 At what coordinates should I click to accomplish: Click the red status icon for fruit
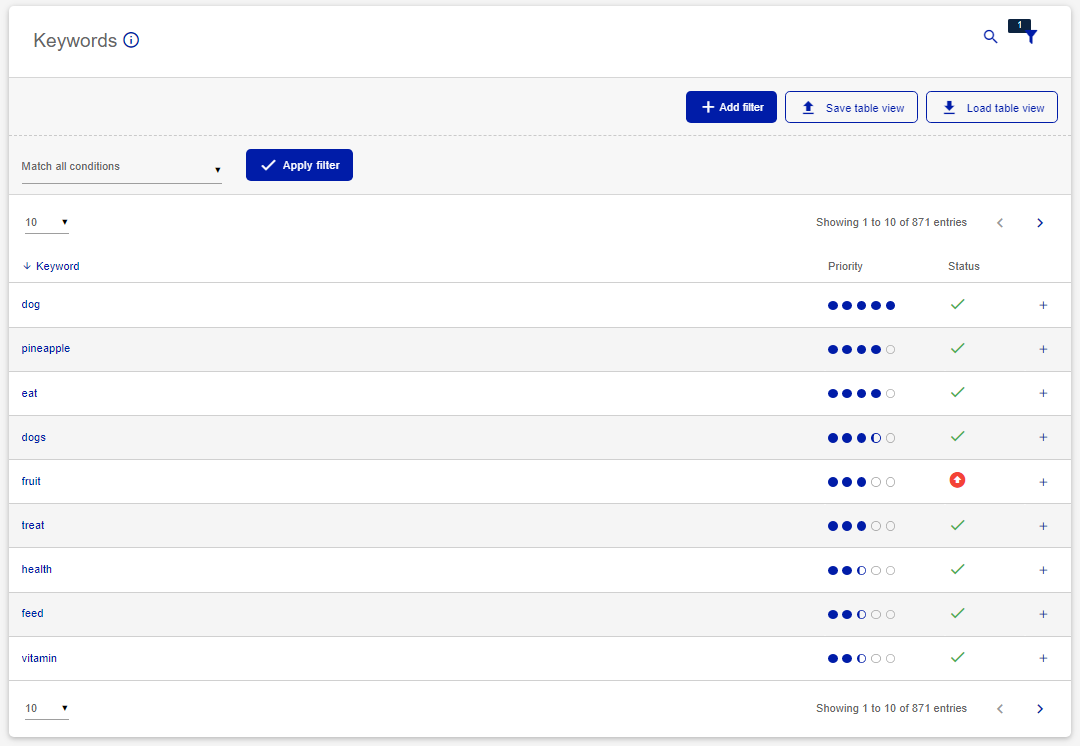pos(957,480)
